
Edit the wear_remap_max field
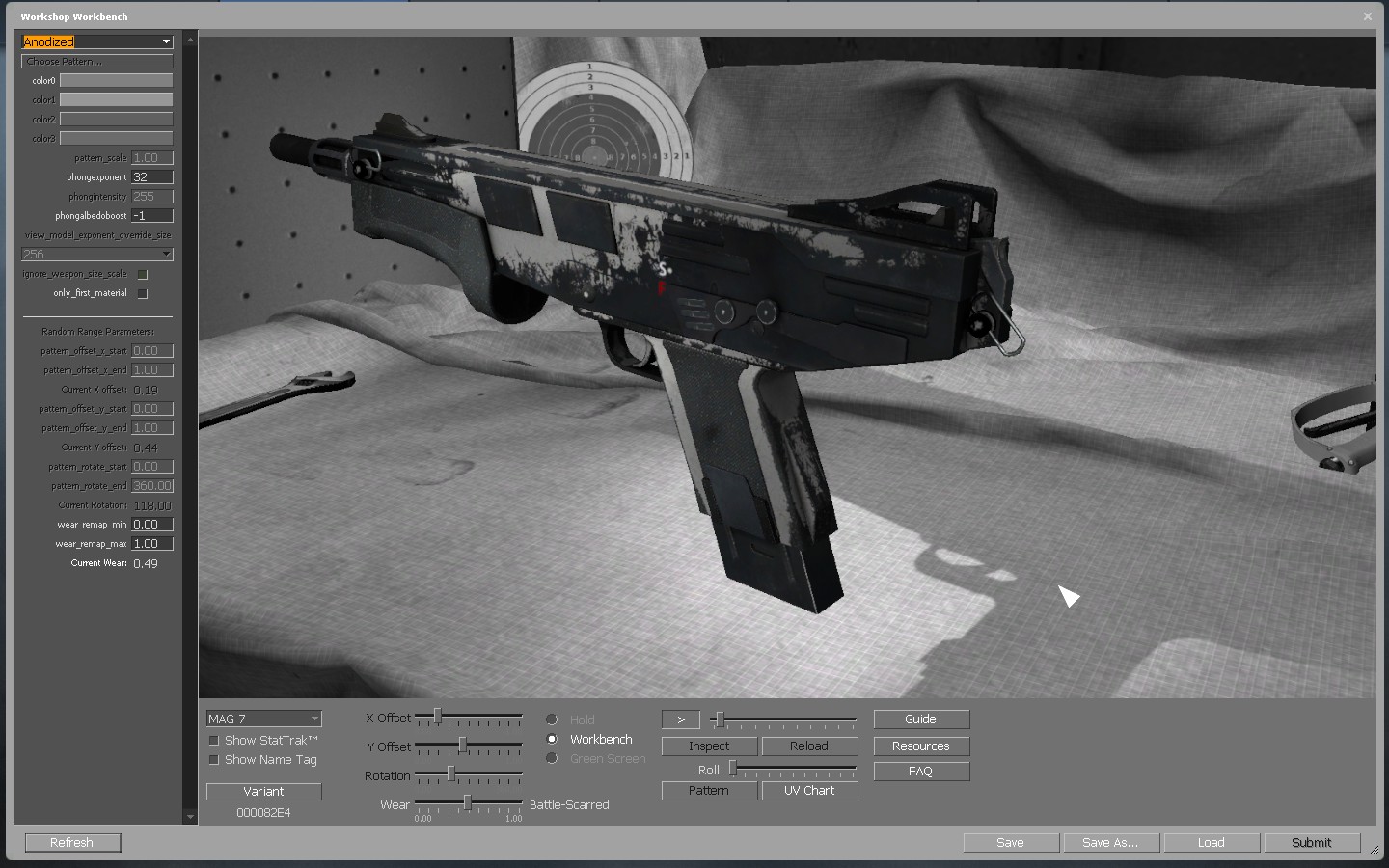tap(152, 543)
